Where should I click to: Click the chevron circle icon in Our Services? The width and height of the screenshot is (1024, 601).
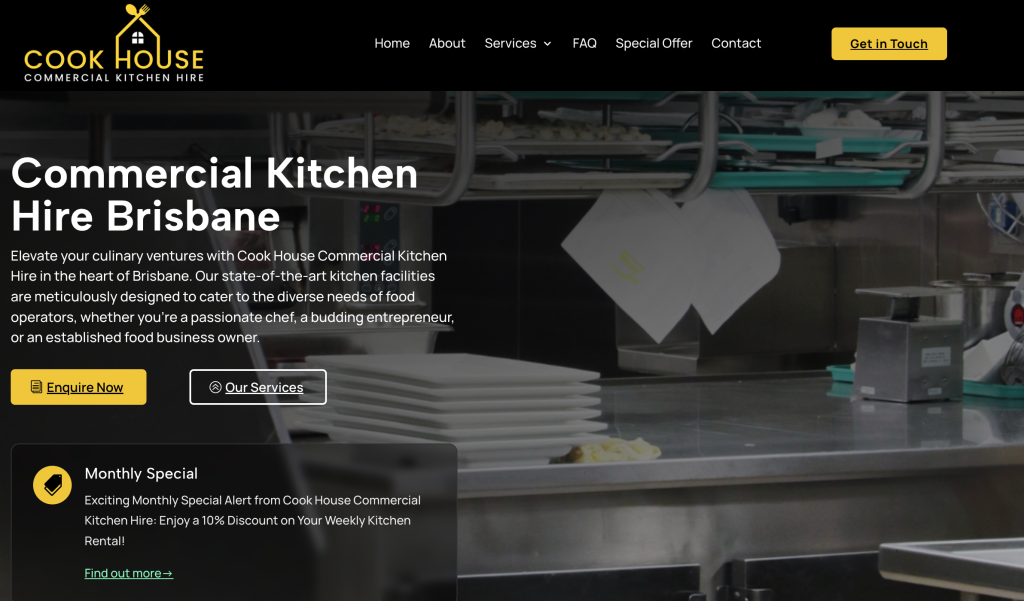[215, 387]
